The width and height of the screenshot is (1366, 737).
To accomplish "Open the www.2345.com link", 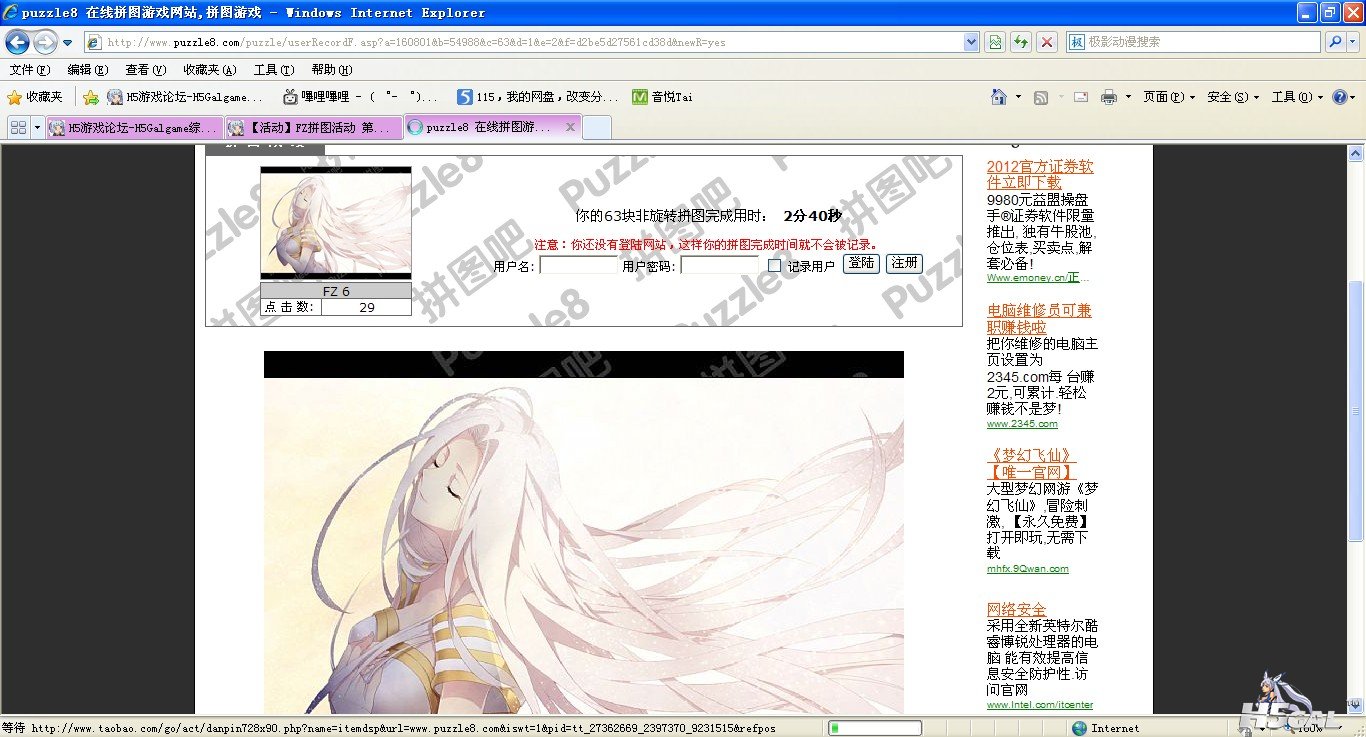I will click(x=1022, y=424).
